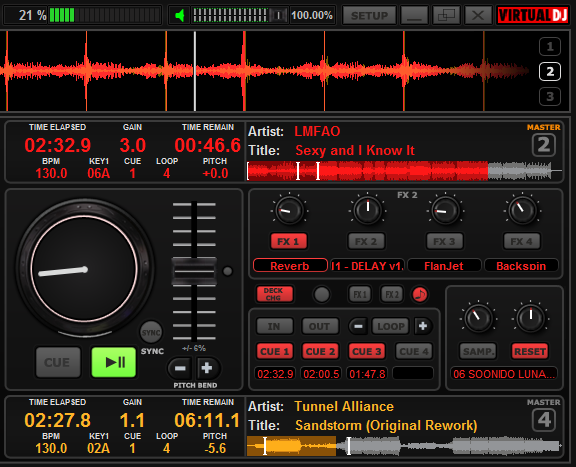Click pitch bend plus button
The width and height of the screenshot is (576, 467).
tap(207, 368)
